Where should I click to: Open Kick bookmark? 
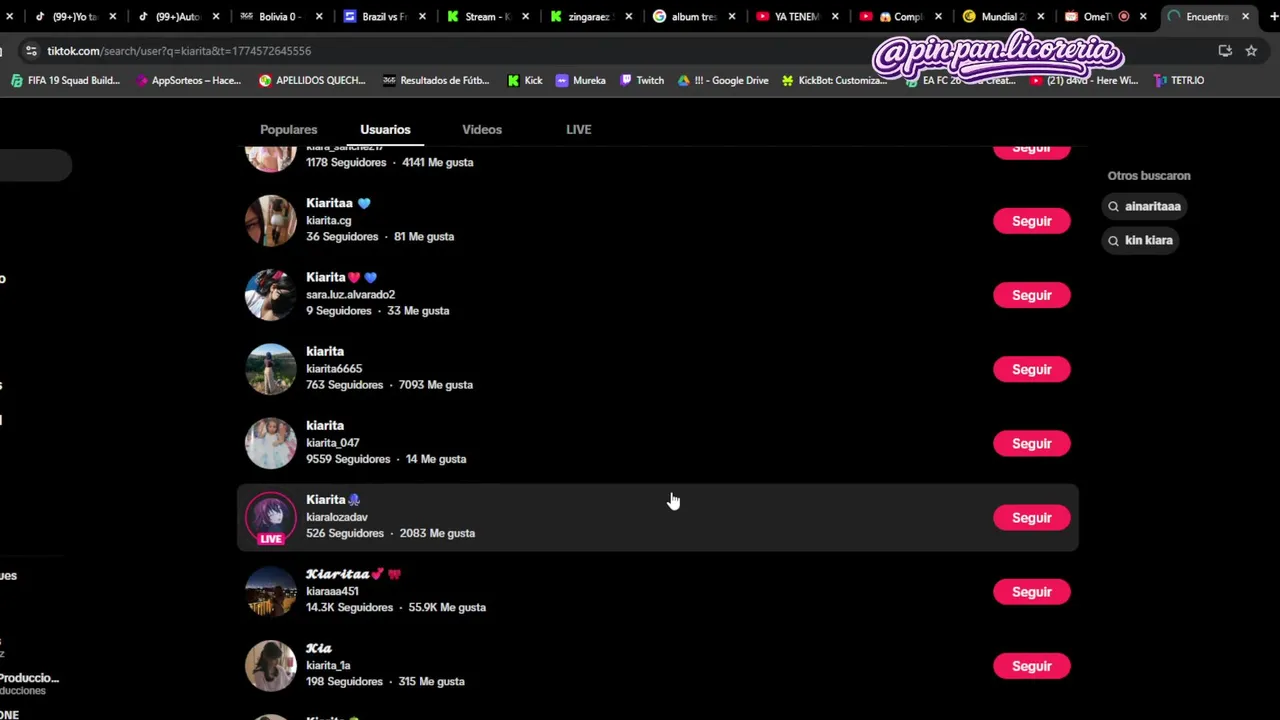pyautogui.click(x=525, y=80)
